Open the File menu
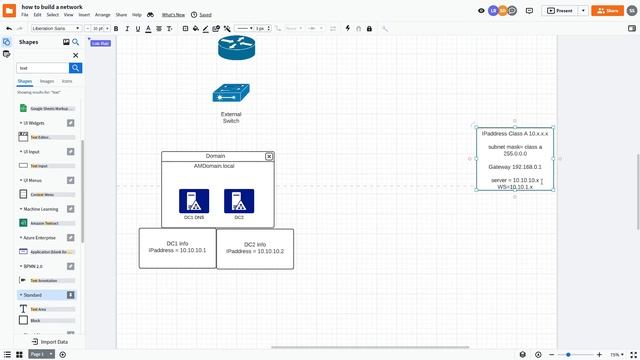Viewport: 640px width, 360px height. (x=24, y=15)
